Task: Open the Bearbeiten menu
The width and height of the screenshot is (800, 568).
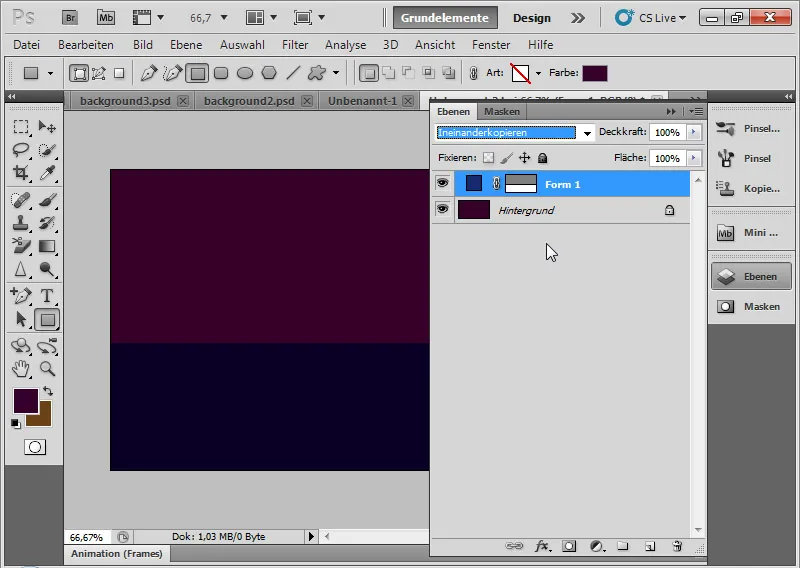Action: click(x=86, y=45)
